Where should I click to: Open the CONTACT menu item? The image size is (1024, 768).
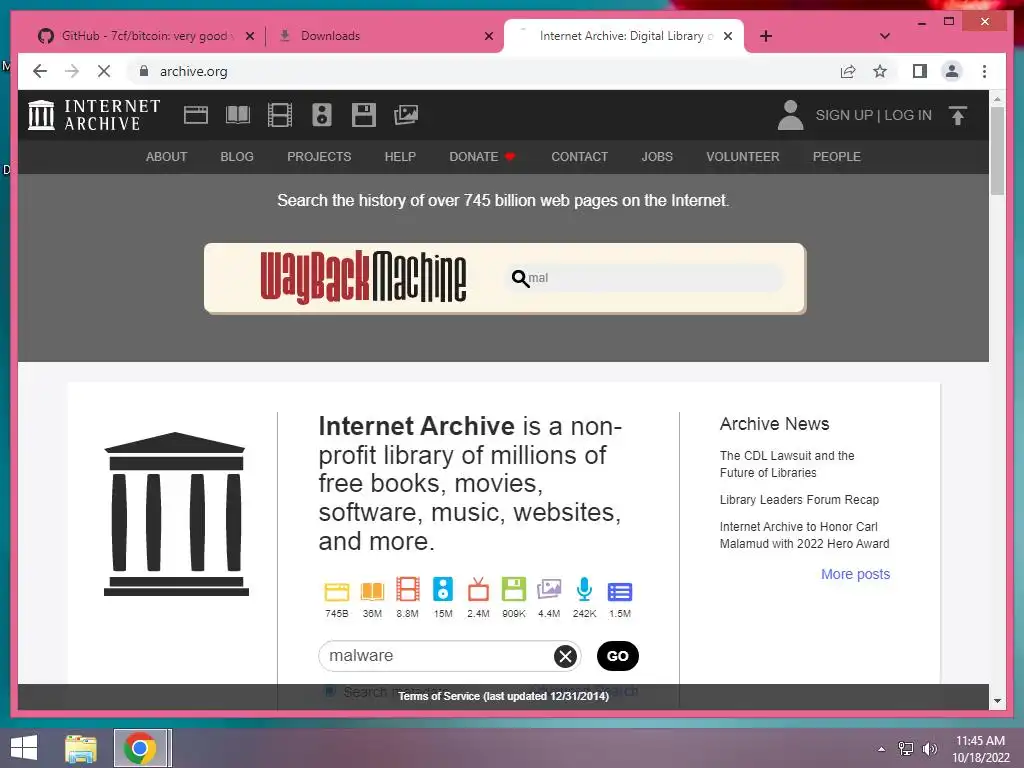coord(579,157)
